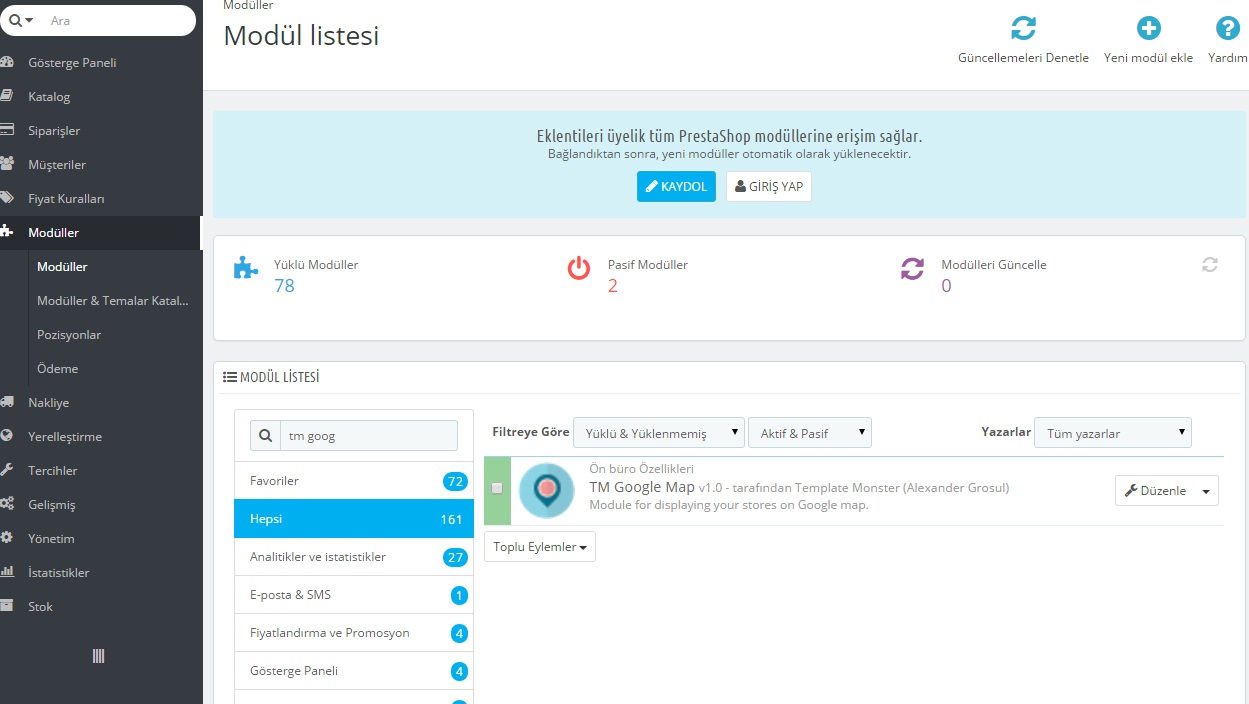The width and height of the screenshot is (1249, 704).
Task: Click the Tercihler wrench icon
Action: (7, 470)
